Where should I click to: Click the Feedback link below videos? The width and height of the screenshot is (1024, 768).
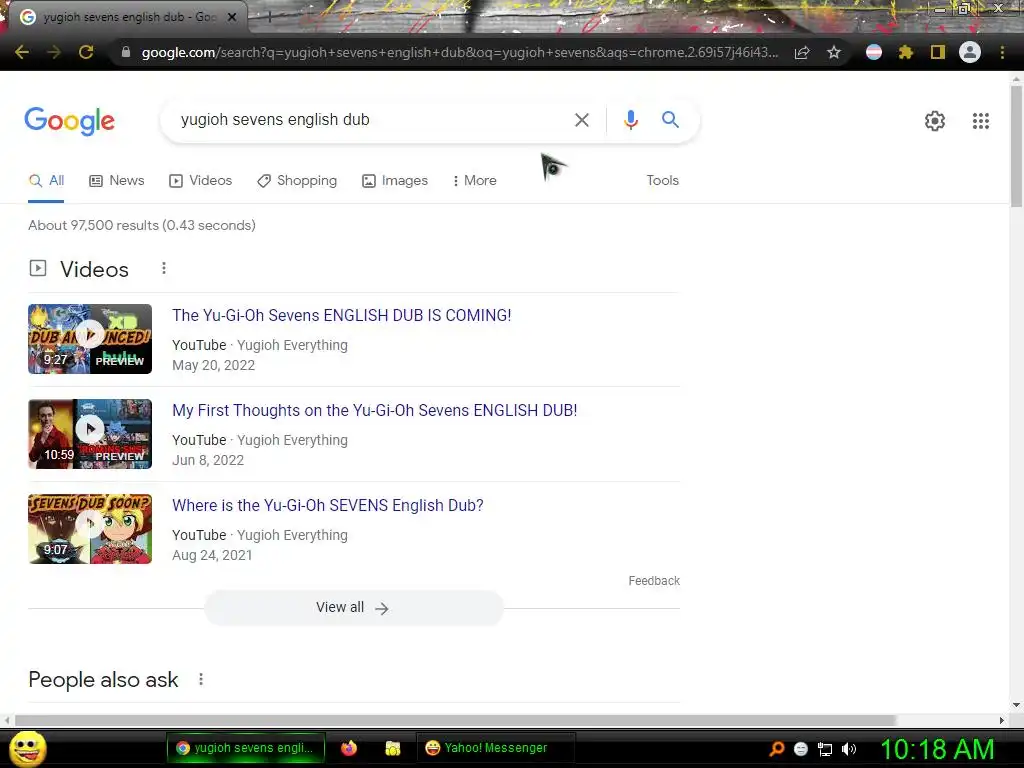click(654, 581)
